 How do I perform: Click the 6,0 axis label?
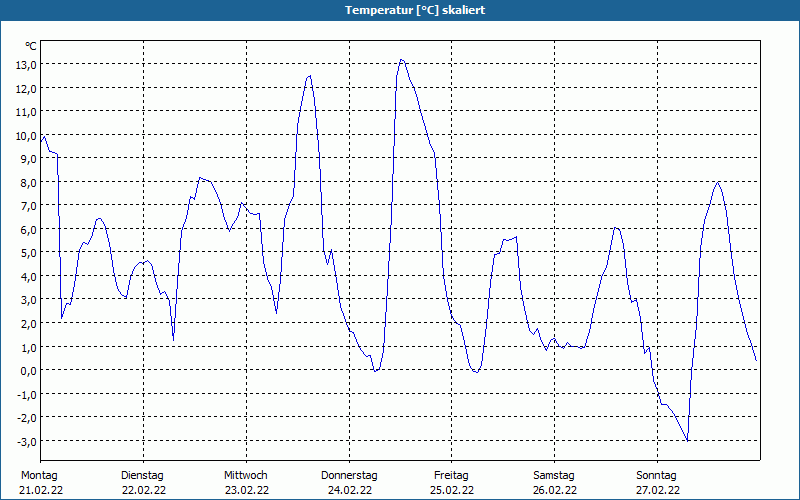(28, 230)
